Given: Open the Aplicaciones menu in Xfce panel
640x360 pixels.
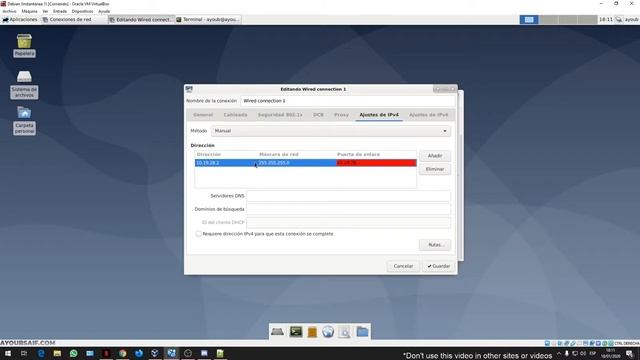Looking at the screenshot, I should 20,19.
